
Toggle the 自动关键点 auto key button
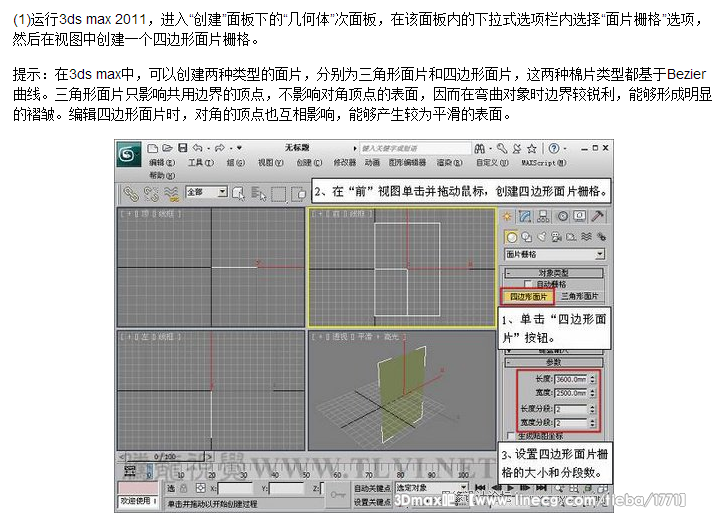click(372, 489)
